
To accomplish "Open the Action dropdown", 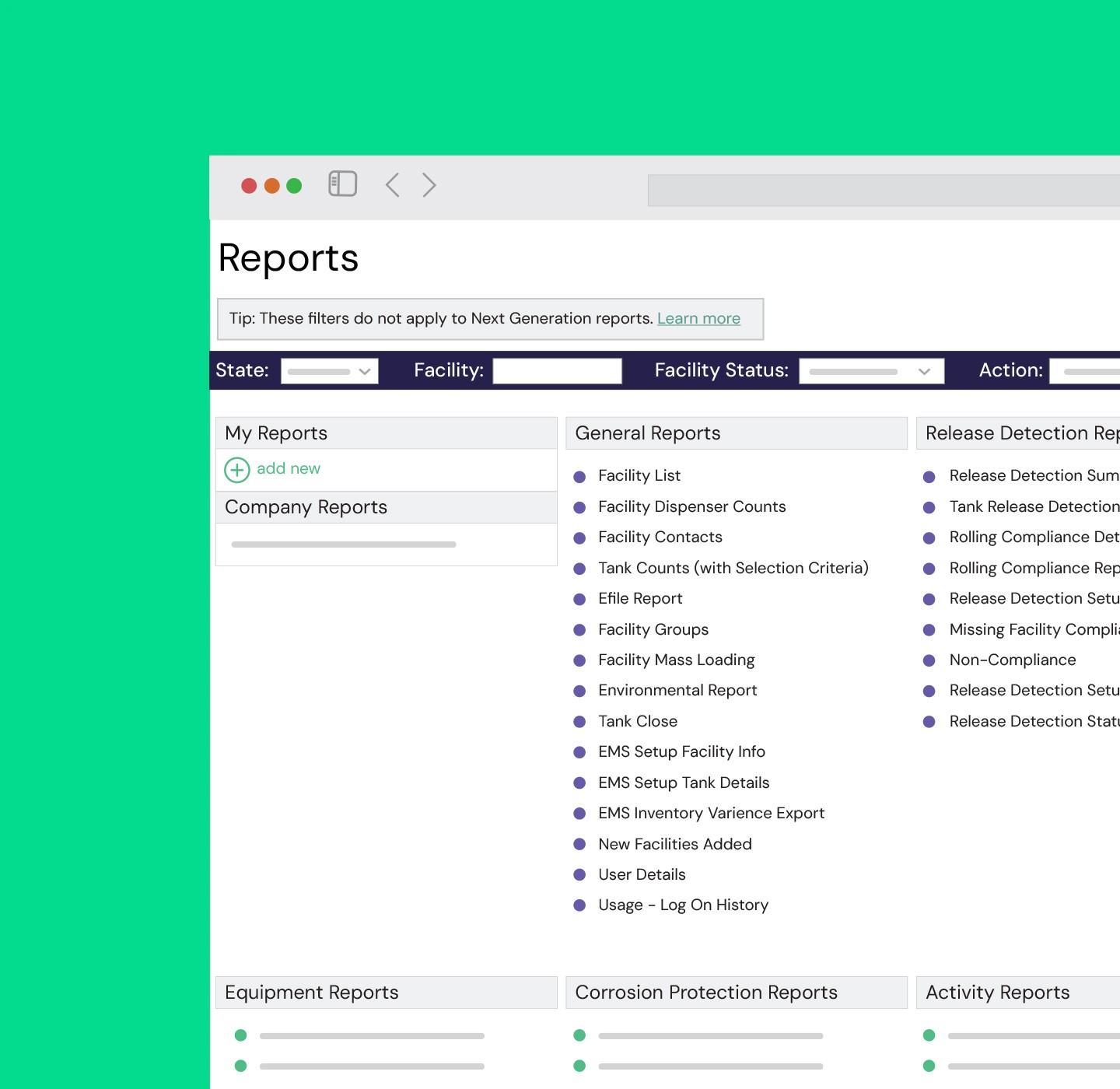I will pos(1084,371).
